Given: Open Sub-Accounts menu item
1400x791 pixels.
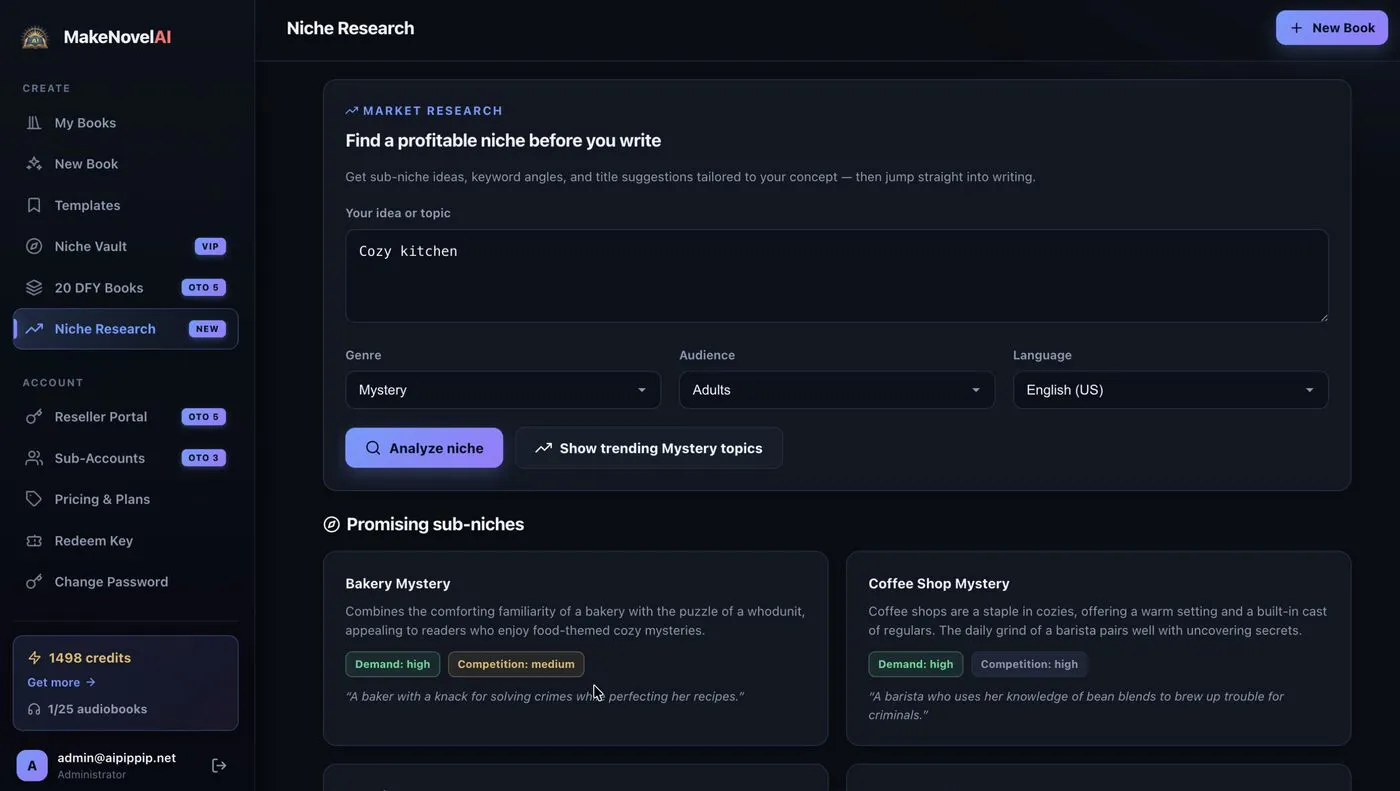Looking at the screenshot, I should pyautogui.click(x=126, y=458).
